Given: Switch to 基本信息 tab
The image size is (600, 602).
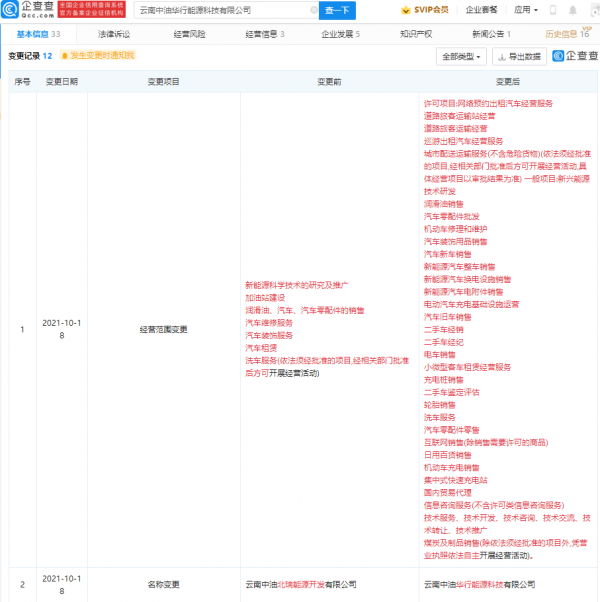Looking at the screenshot, I should 38,34.
